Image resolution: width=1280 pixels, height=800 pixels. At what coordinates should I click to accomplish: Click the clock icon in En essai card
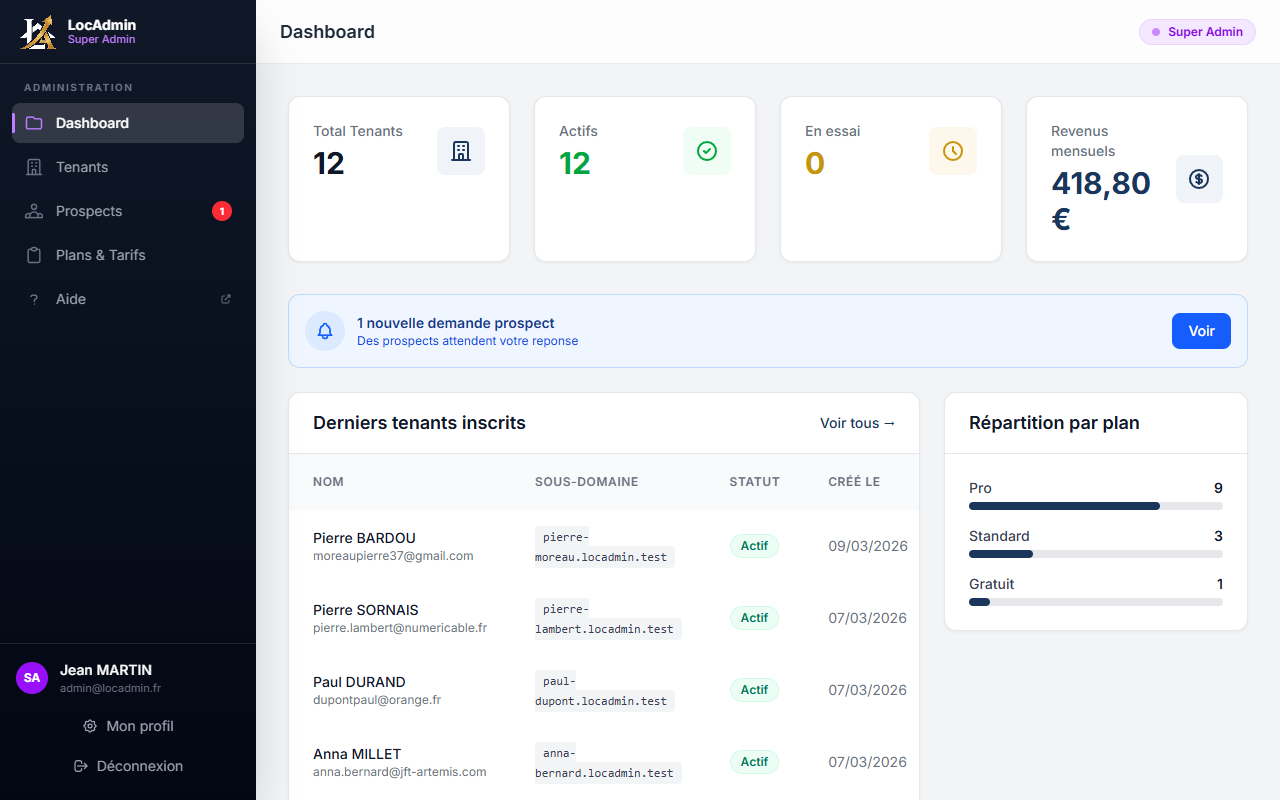[x=953, y=151]
